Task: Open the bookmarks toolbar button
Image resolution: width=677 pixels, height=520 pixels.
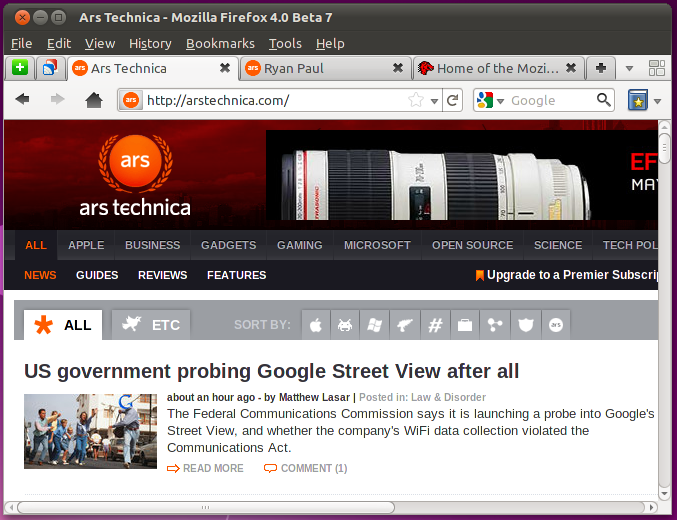Action: [x=638, y=100]
